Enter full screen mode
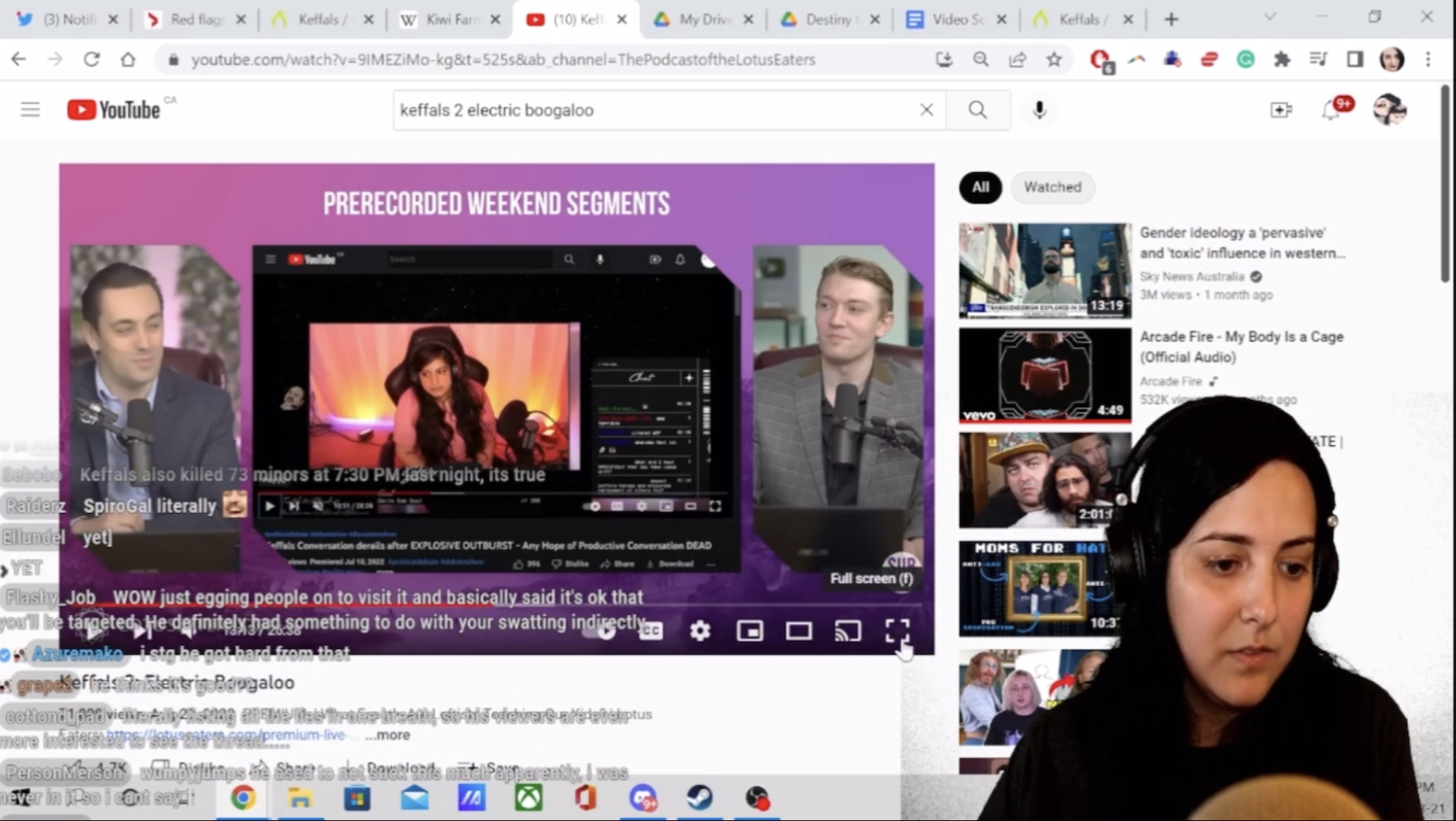Viewport: 1456px width, 821px height. pyautogui.click(x=897, y=631)
